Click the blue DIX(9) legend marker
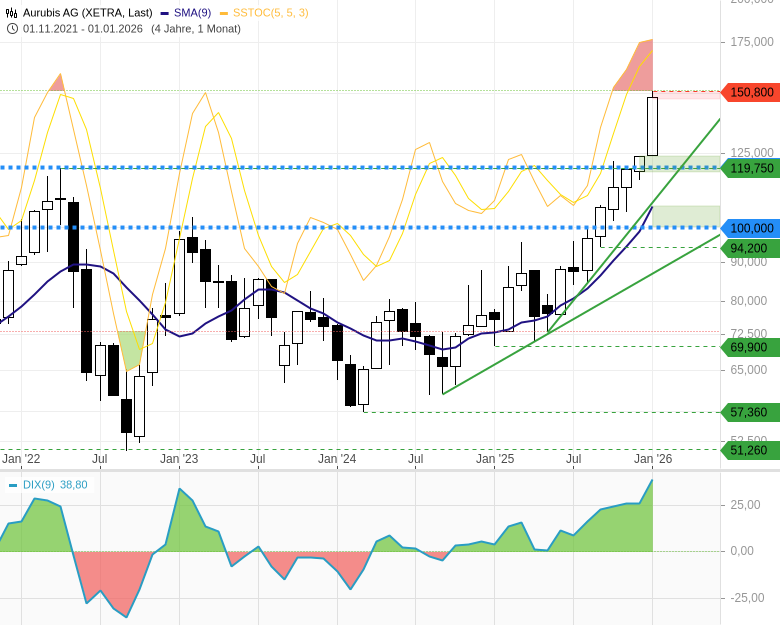 coord(13,485)
